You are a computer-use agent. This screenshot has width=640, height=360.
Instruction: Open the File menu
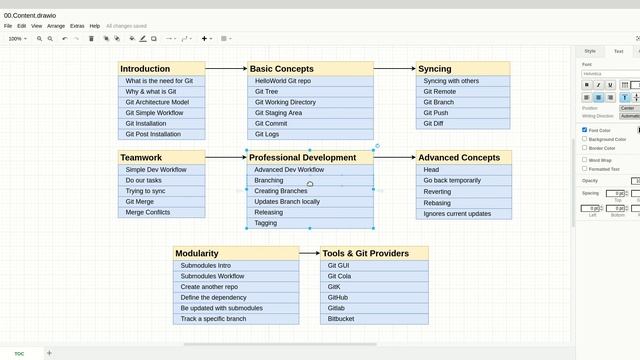pyautogui.click(x=8, y=26)
